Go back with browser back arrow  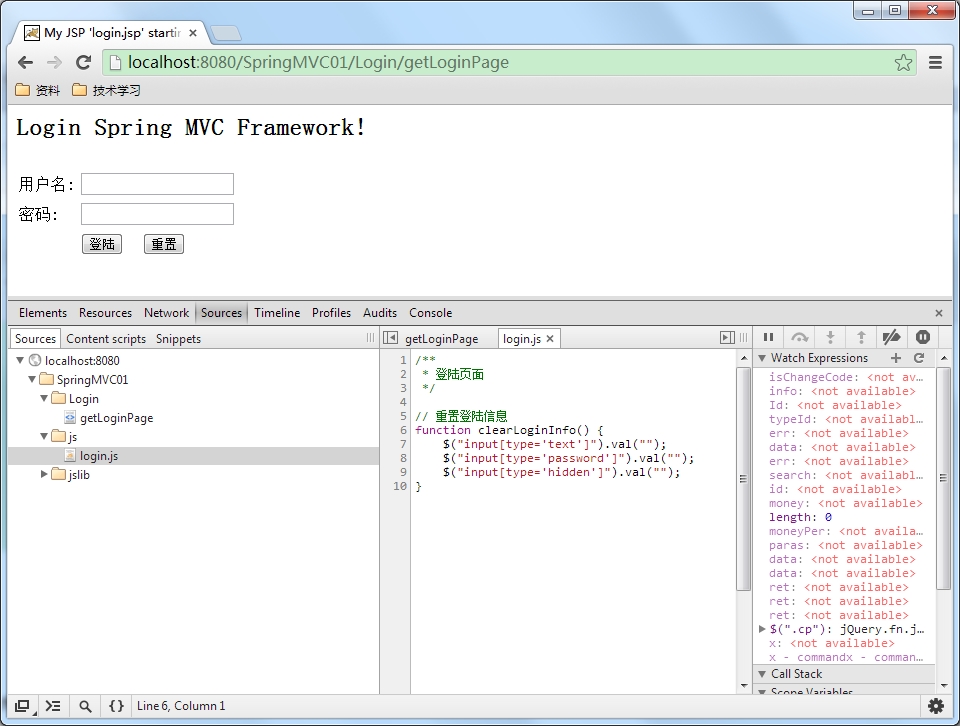pos(26,62)
